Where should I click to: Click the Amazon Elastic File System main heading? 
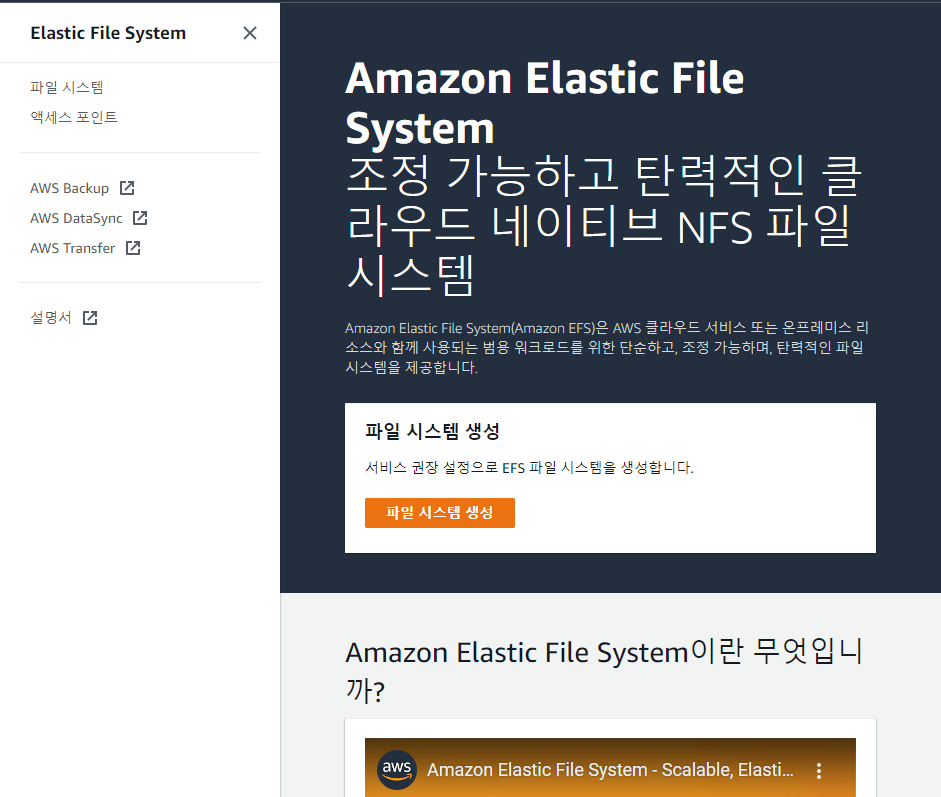point(544,103)
